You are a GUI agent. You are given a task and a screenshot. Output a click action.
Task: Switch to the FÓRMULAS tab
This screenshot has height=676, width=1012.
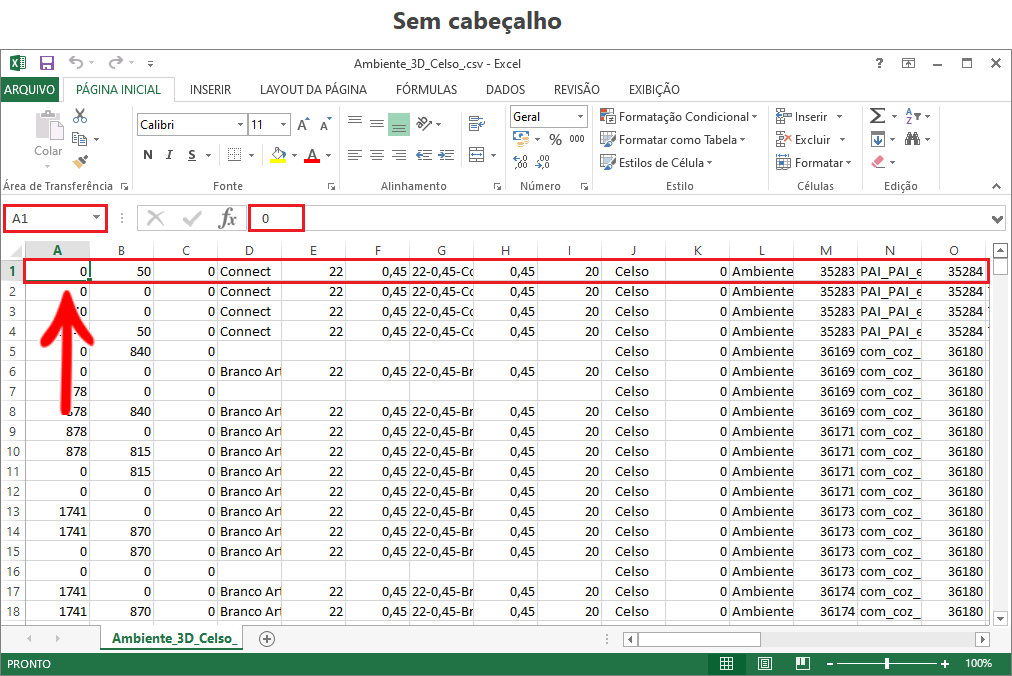coord(426,90)
